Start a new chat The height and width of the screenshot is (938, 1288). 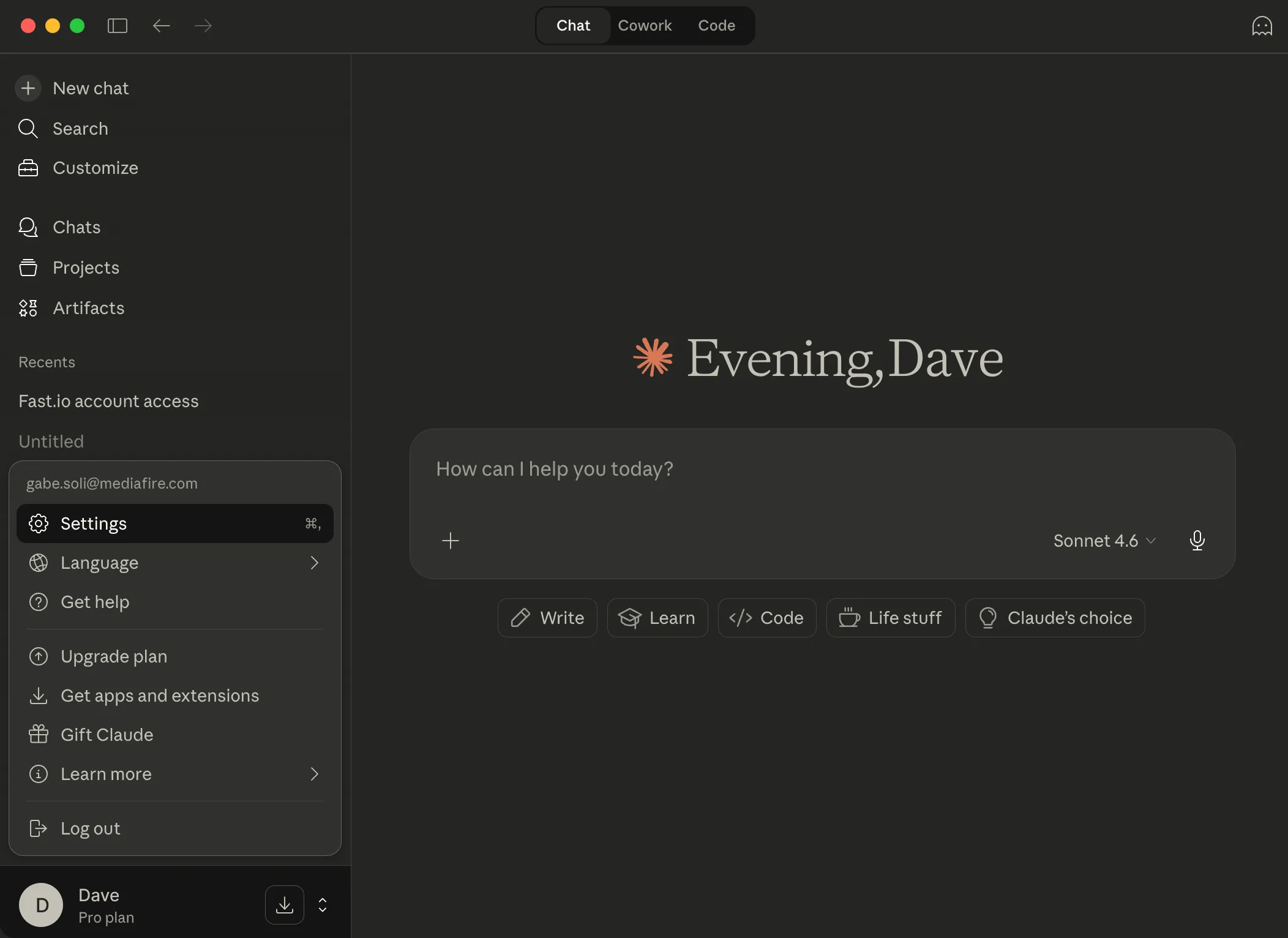click(89, 88)
